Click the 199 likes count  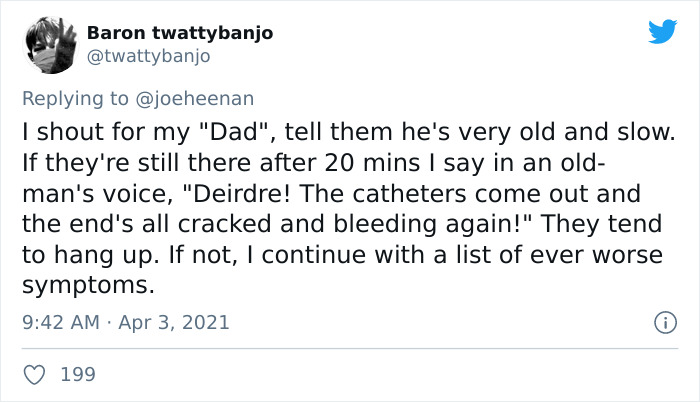click(x=78, y=374)
